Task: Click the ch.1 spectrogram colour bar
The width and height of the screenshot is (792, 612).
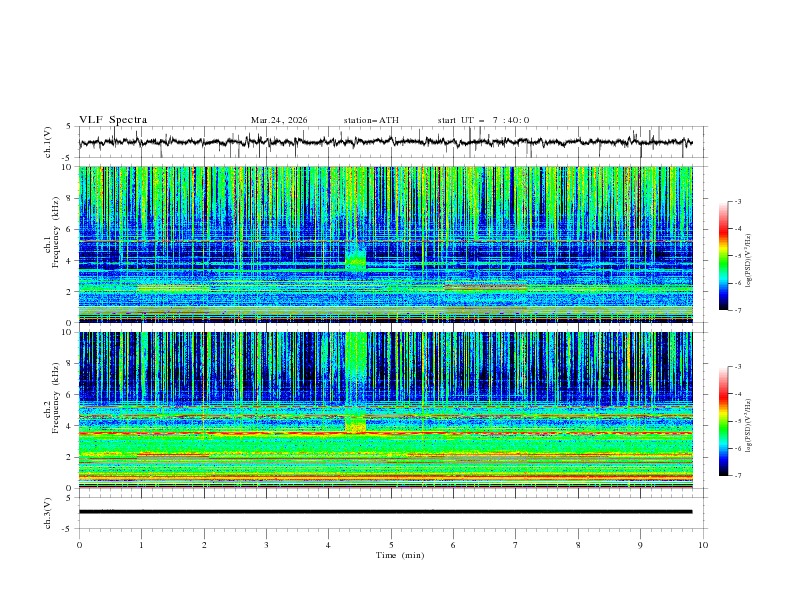Action: [723, 256]
